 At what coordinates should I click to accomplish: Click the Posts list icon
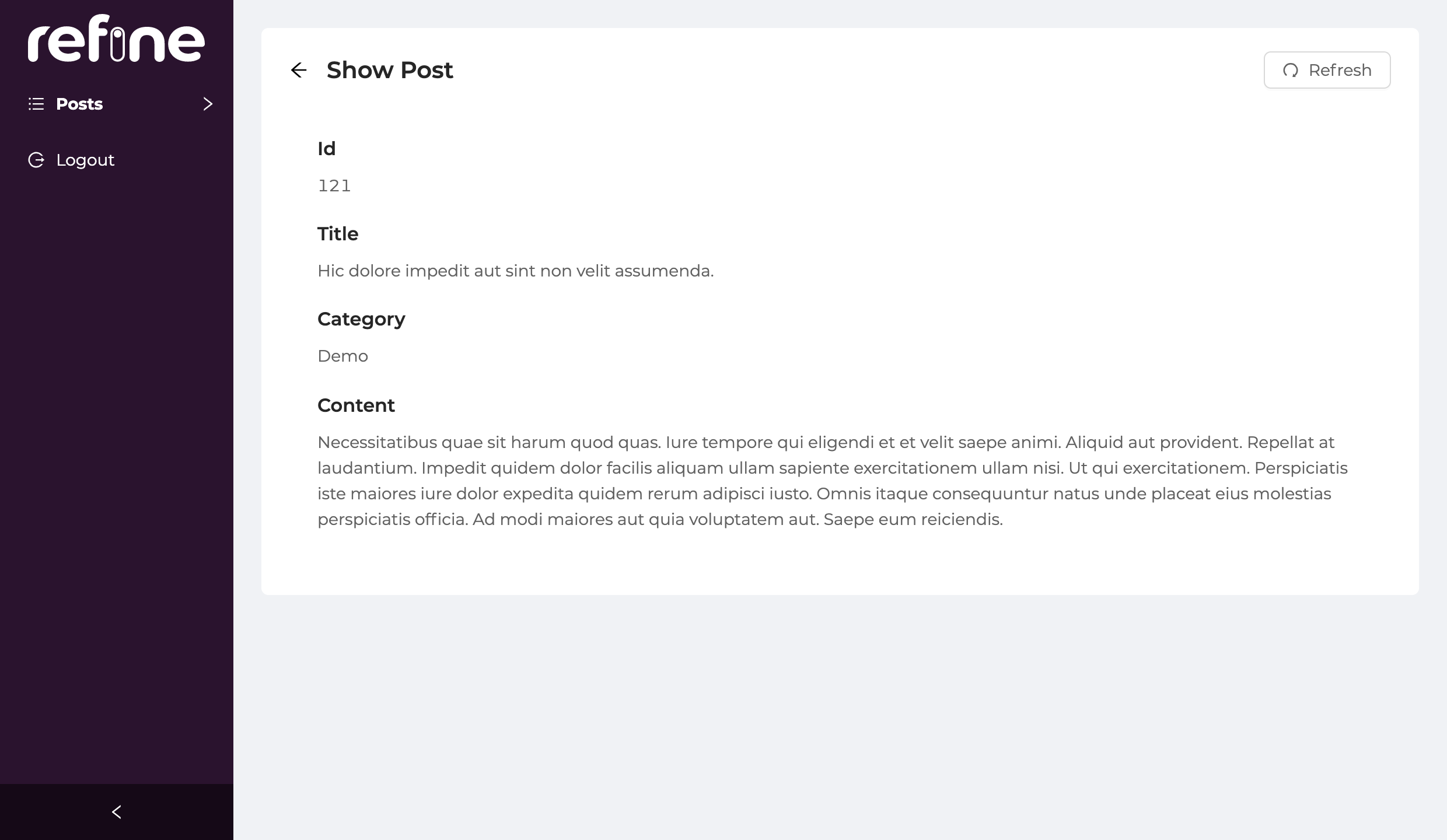pos(36,104)
